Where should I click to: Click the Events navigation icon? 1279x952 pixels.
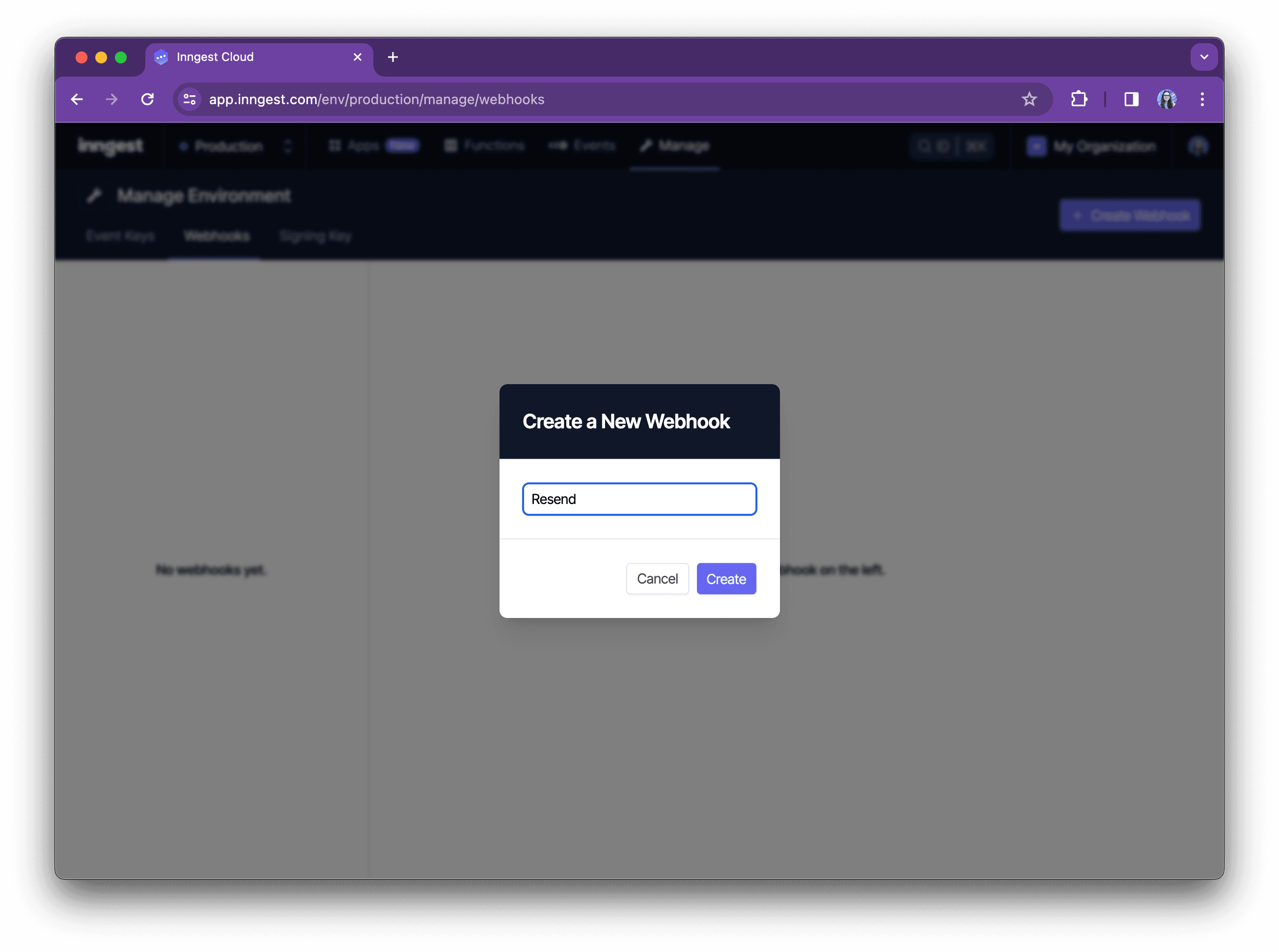click(557, 145)
